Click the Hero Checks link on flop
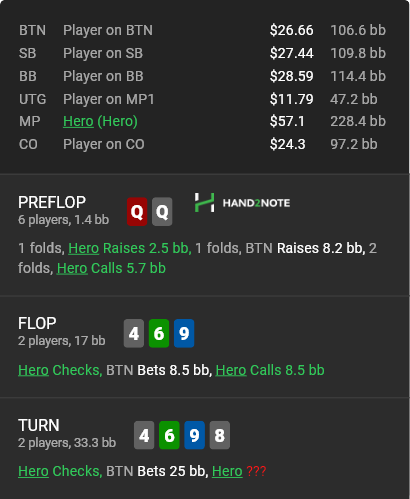The image size is (410, 499). pyautogui.click(x=60, y=370)
